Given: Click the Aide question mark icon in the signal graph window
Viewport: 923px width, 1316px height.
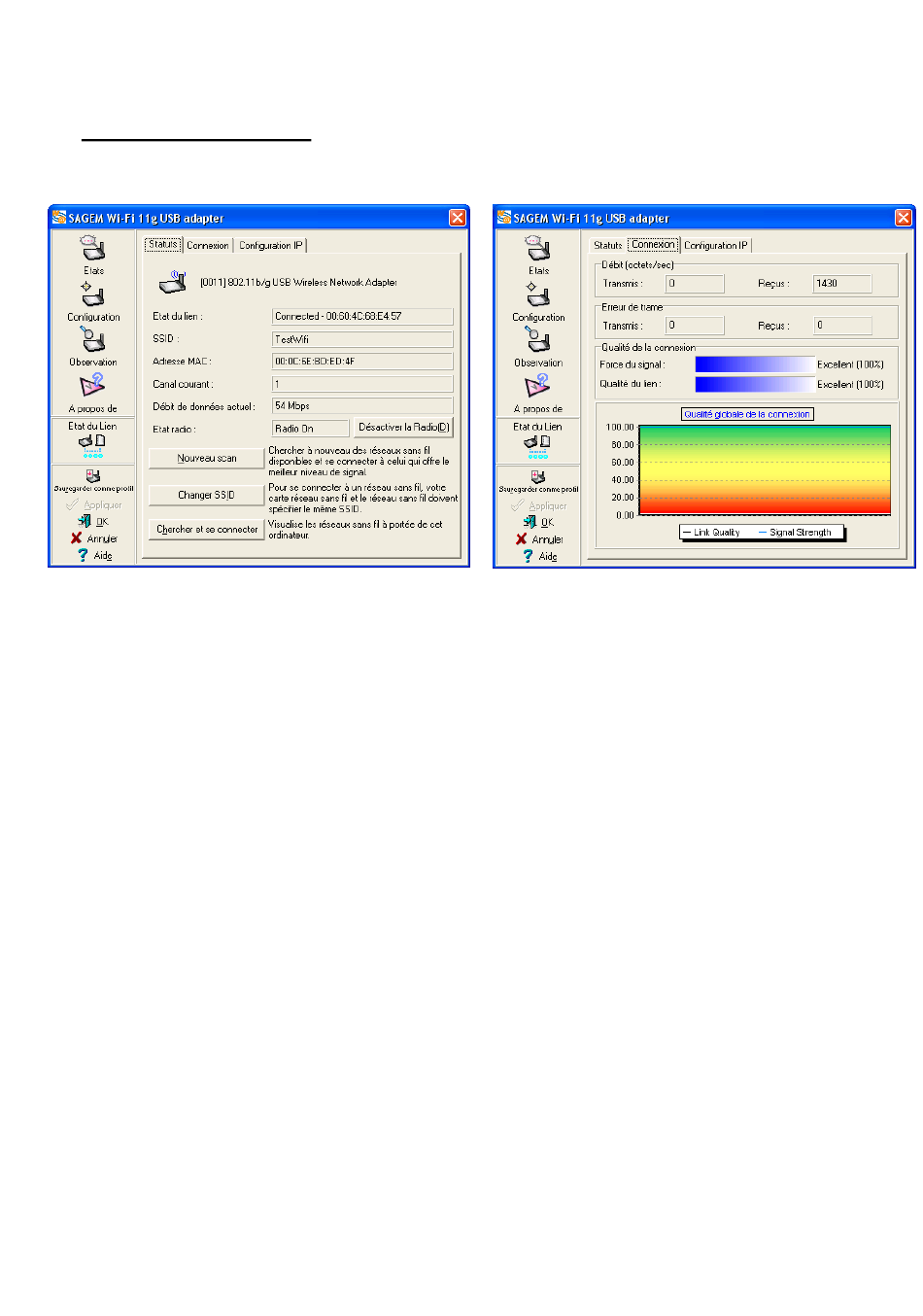Looking at the screenshot, I should coord(529,555).
